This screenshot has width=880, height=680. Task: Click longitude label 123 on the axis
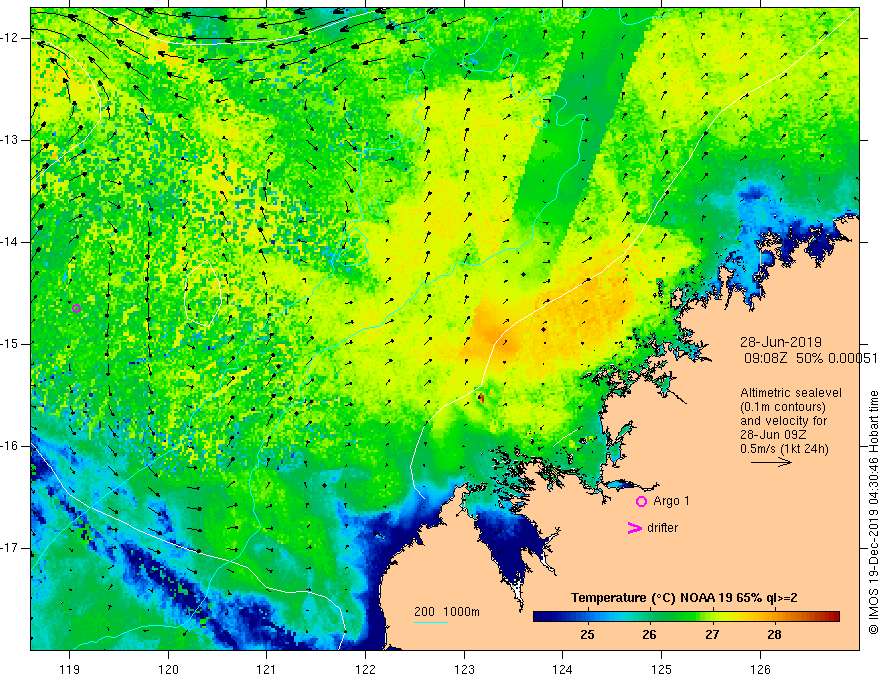[464, 669]
